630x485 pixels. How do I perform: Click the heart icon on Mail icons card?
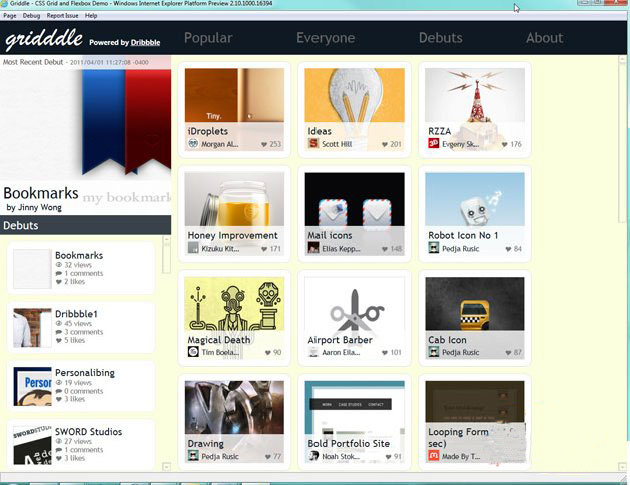384,249
